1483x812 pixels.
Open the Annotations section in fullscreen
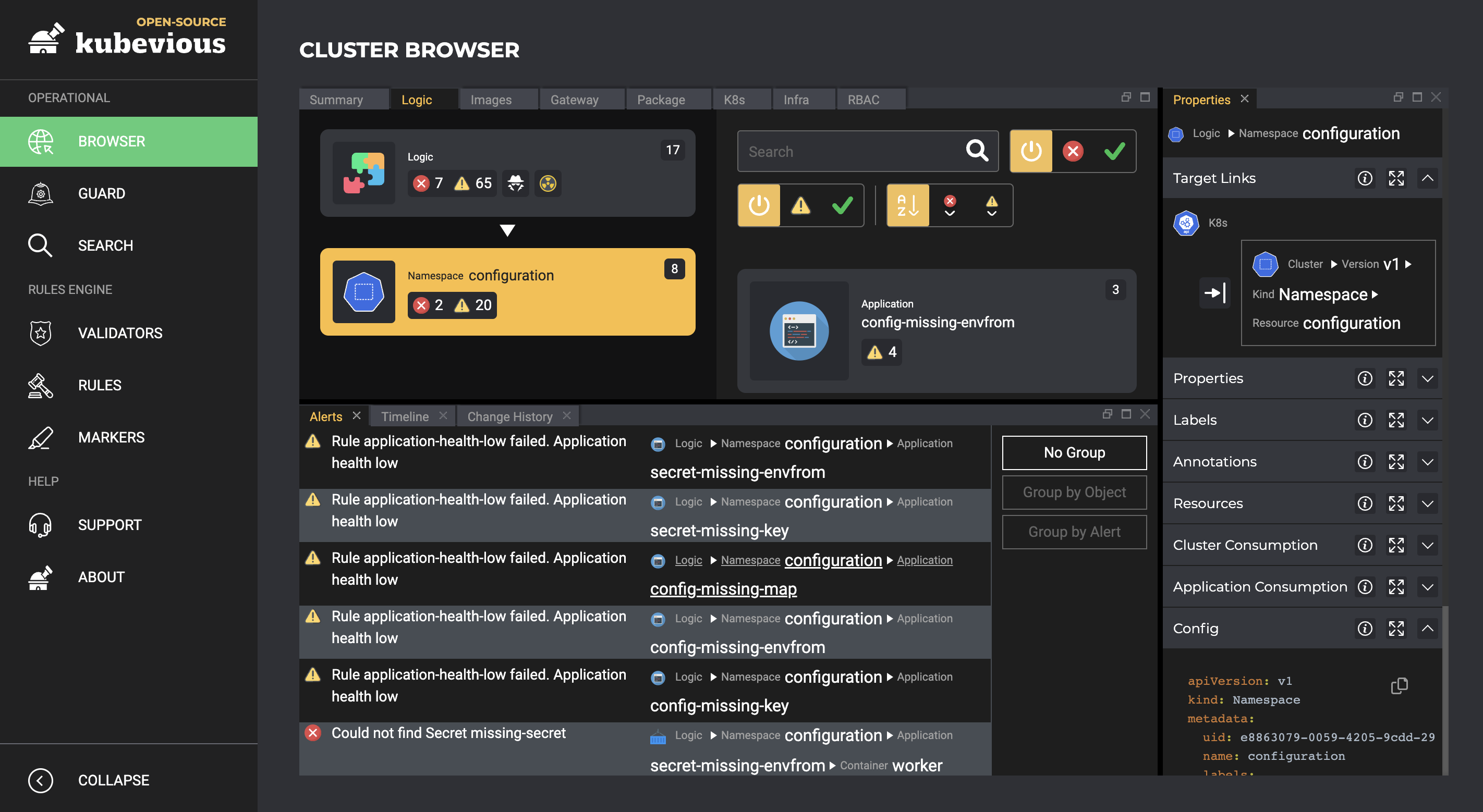(1396, 462)
